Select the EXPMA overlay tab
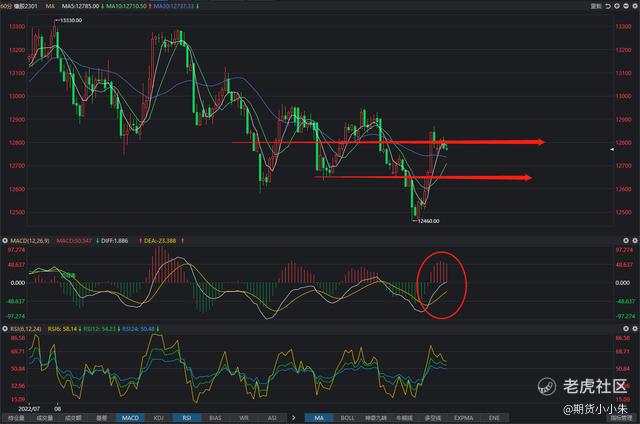Image resolution: width=640 pixels, height=424 pixels. pos(463,418)
